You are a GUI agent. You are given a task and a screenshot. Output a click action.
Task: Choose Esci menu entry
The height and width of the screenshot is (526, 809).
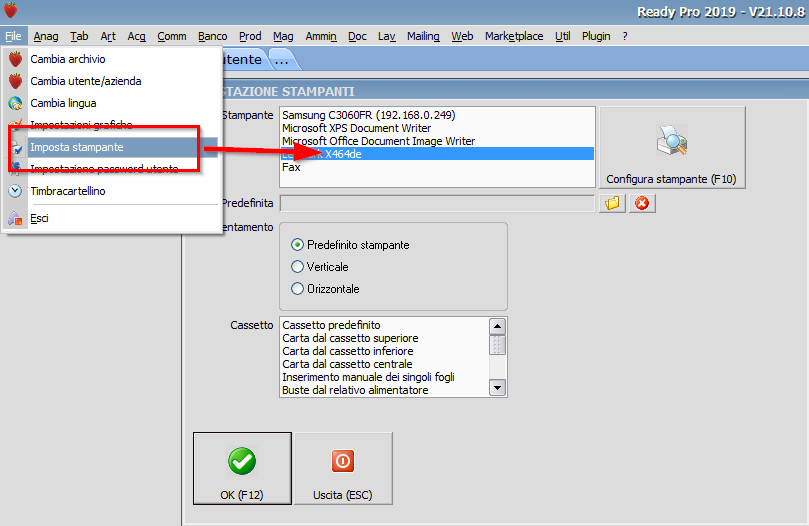112,218
